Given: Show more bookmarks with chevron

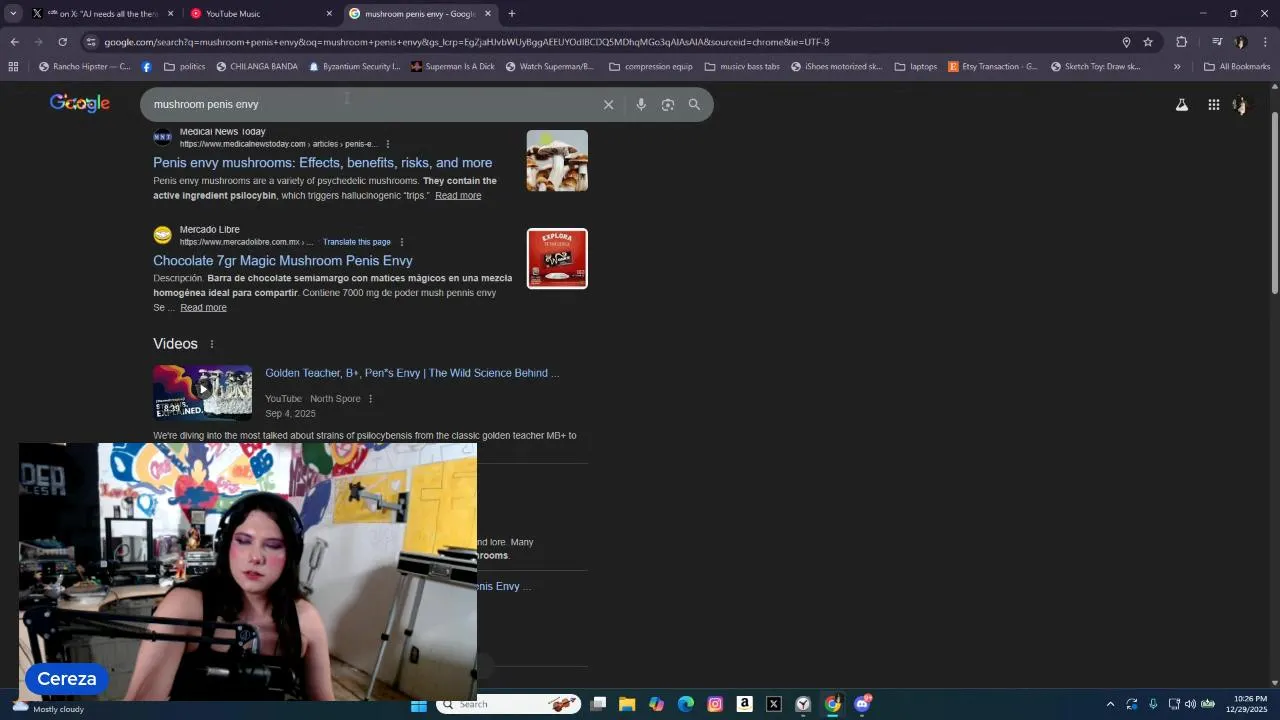Looking at the screenshot, I should [1177, 67].
